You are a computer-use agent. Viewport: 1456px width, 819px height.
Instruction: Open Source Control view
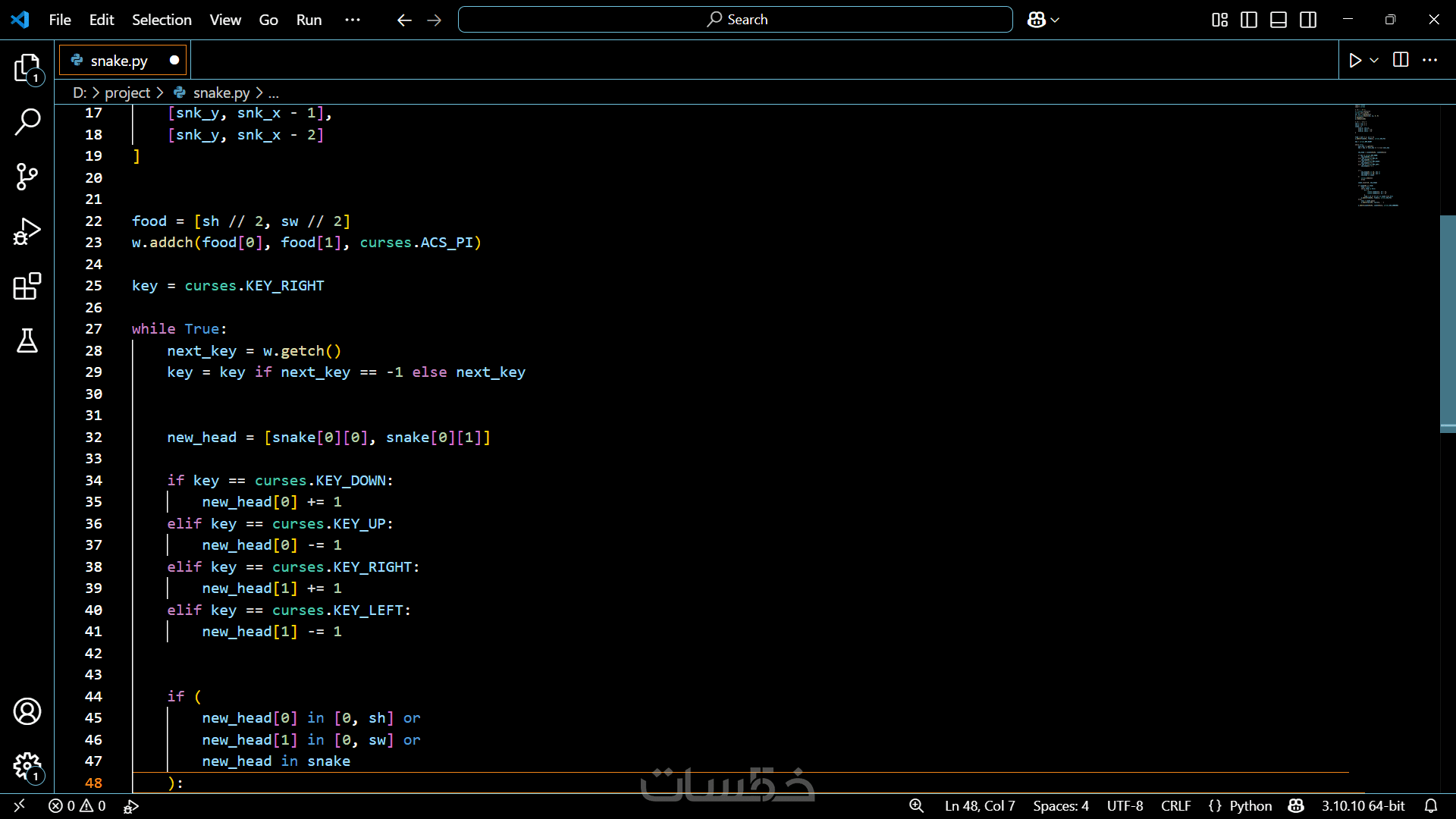(27, 177)
